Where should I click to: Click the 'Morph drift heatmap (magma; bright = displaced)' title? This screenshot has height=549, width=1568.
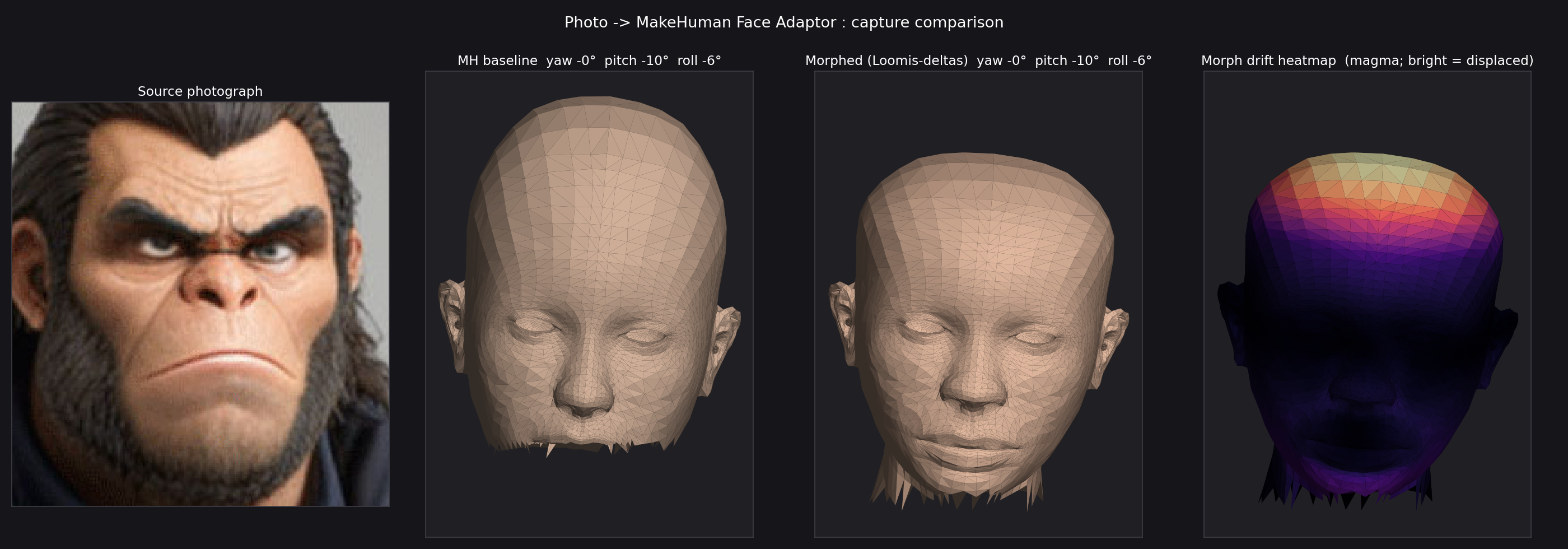(x=1367, y=61)
